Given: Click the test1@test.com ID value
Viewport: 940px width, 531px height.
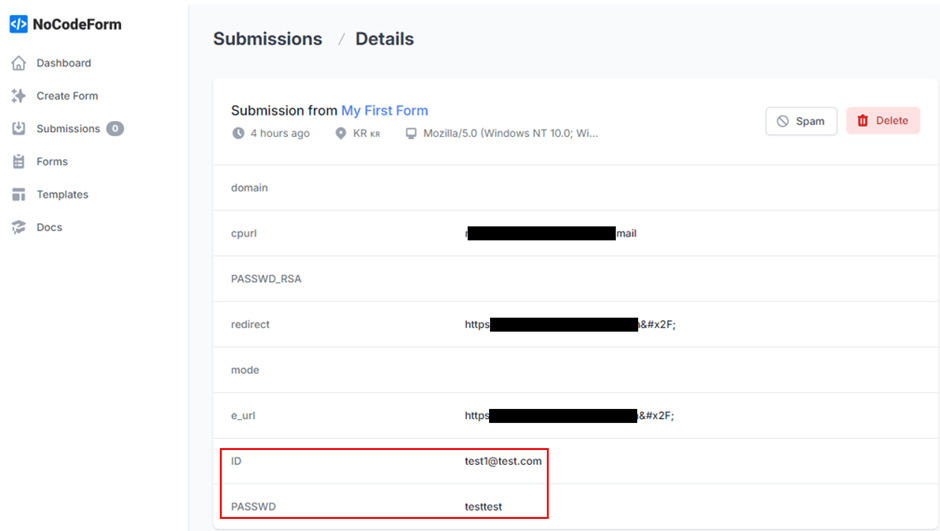Looking at the screenshot, I should click(503, 461).
